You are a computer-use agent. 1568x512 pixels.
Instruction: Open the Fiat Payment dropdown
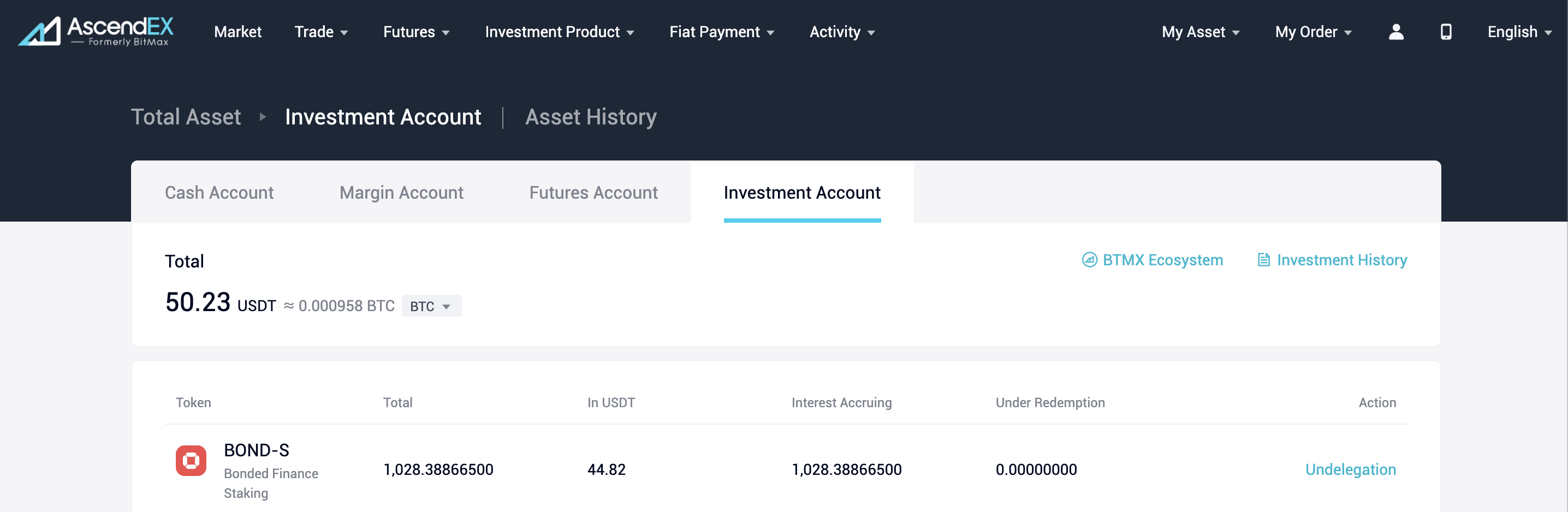[721, 32]
